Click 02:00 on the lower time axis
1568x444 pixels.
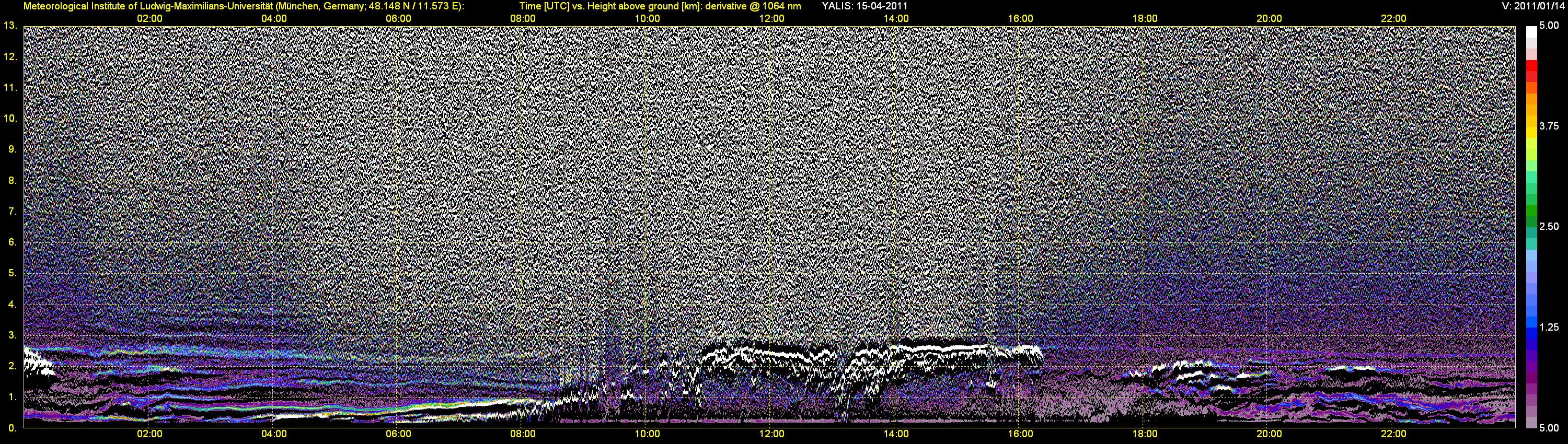click(149, 434)
